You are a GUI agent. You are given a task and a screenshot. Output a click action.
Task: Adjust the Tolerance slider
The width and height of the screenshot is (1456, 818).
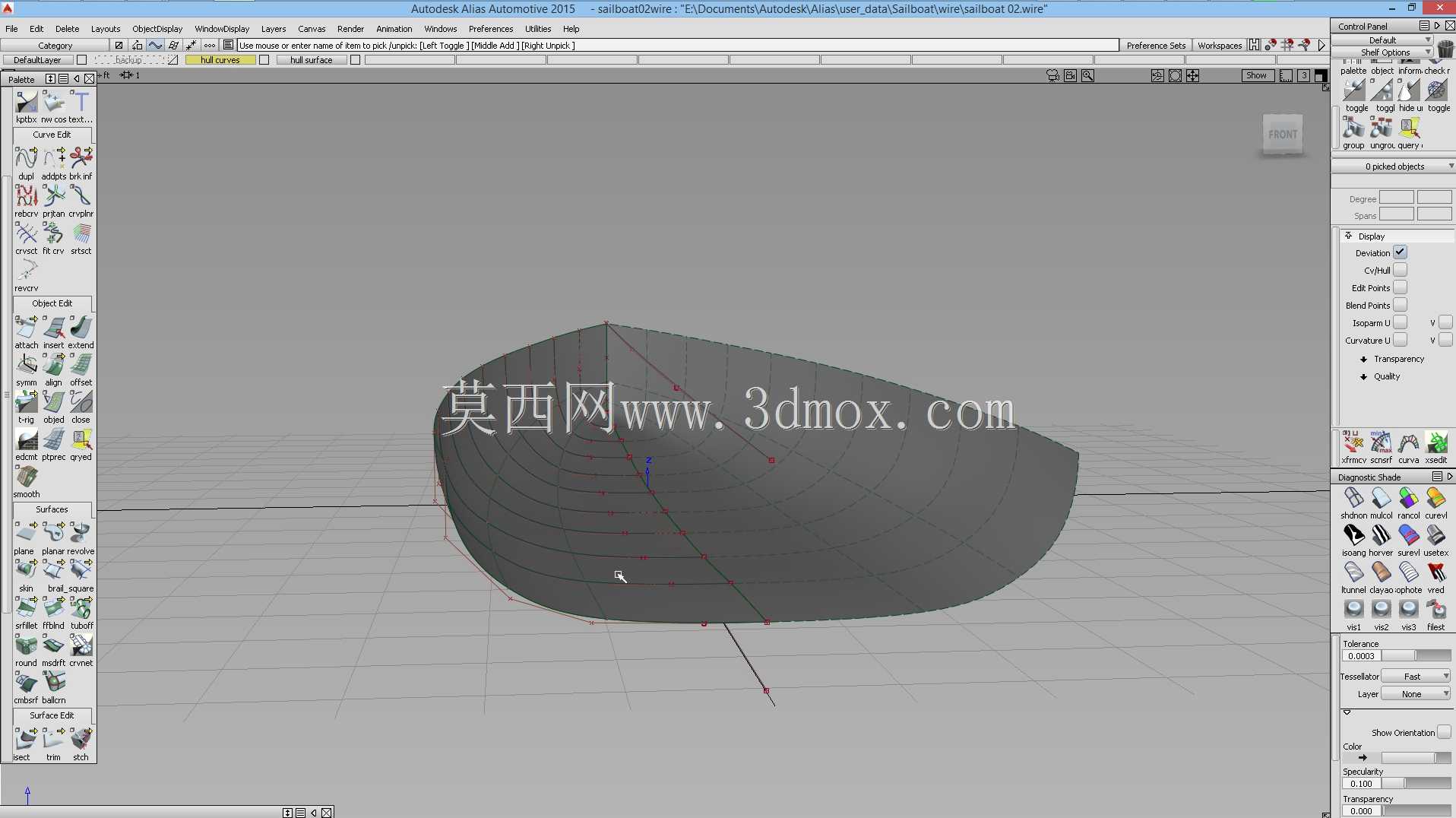click(x=1416, y=655)
